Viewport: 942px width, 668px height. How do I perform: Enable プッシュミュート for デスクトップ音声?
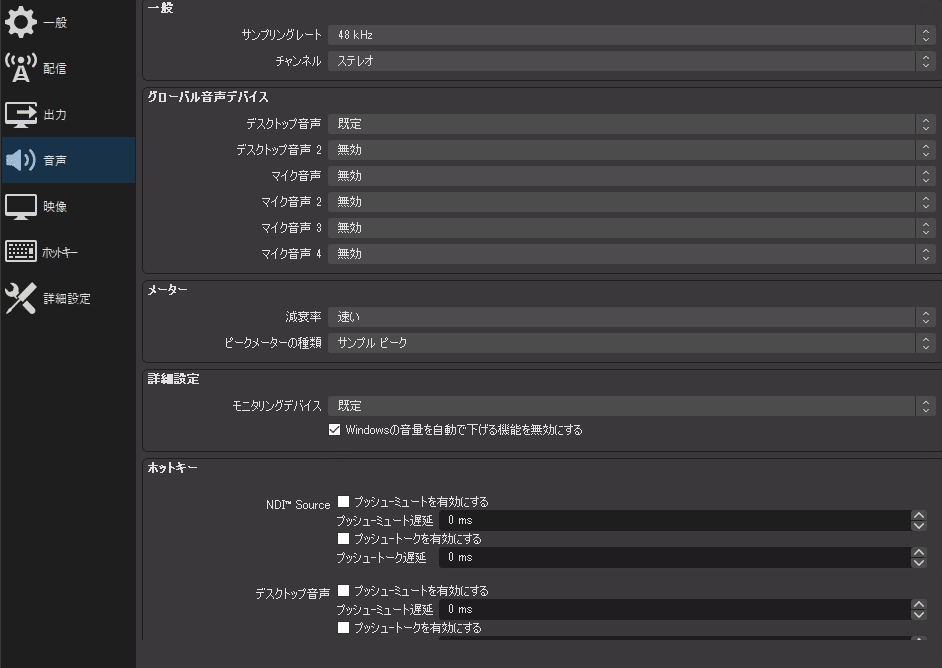coord(344,590)
